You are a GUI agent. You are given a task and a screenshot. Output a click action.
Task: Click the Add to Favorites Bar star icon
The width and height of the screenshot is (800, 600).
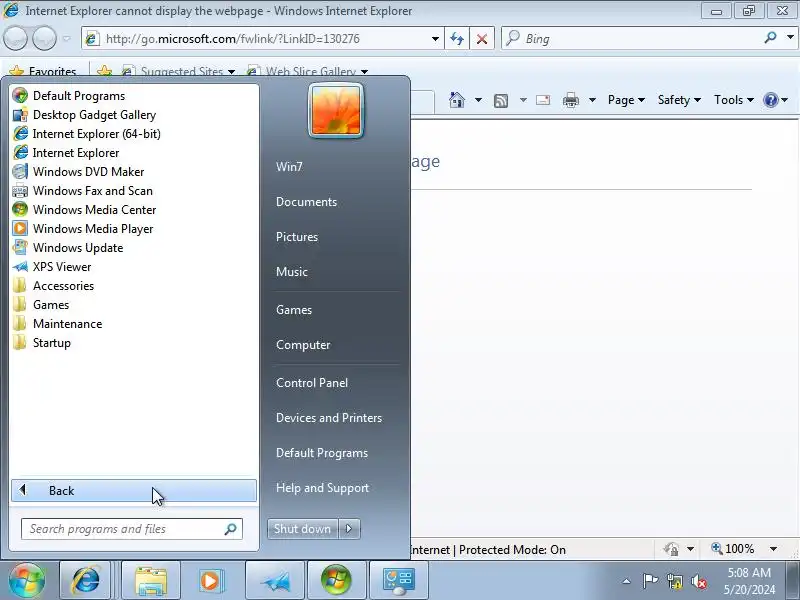click(x=104, y=71)
